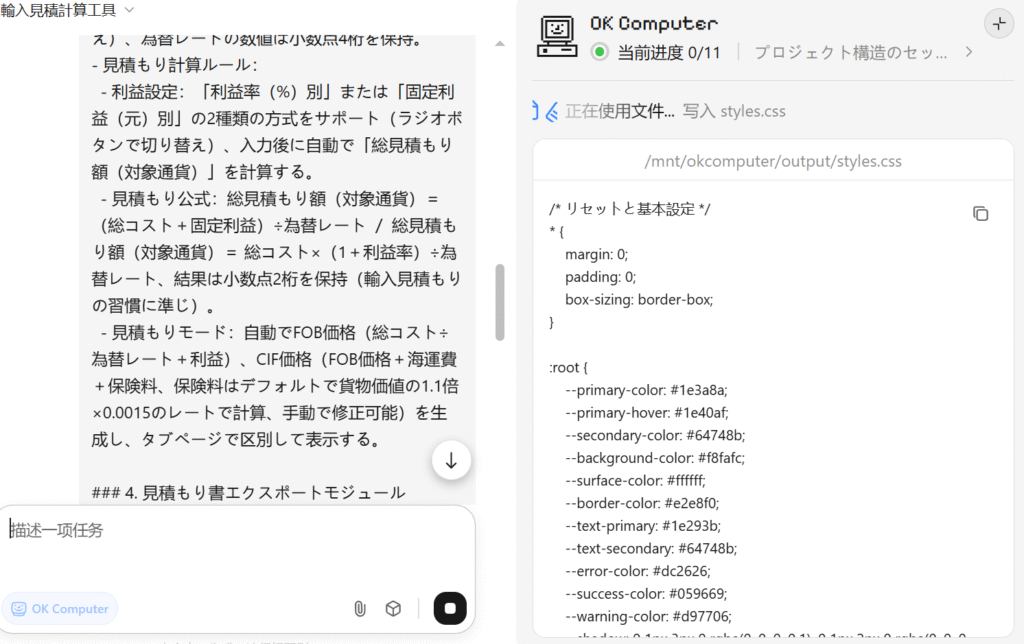This screenshot has height=644, width=1024.
Task: Select the /mnt/okcomputer/output/styles.css file header
Action: point(773,161)
